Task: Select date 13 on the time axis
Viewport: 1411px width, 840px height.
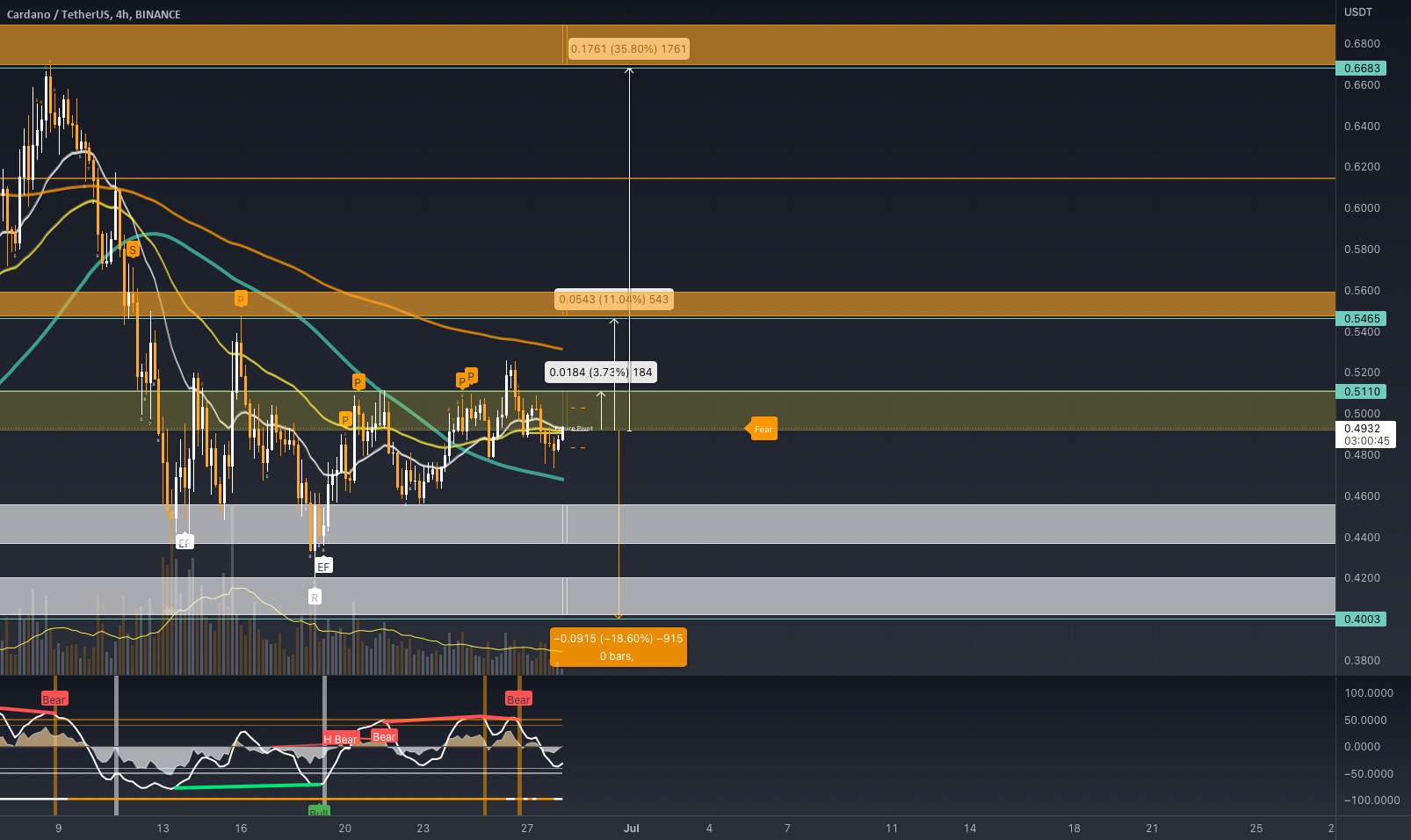Action: (163, 828)
